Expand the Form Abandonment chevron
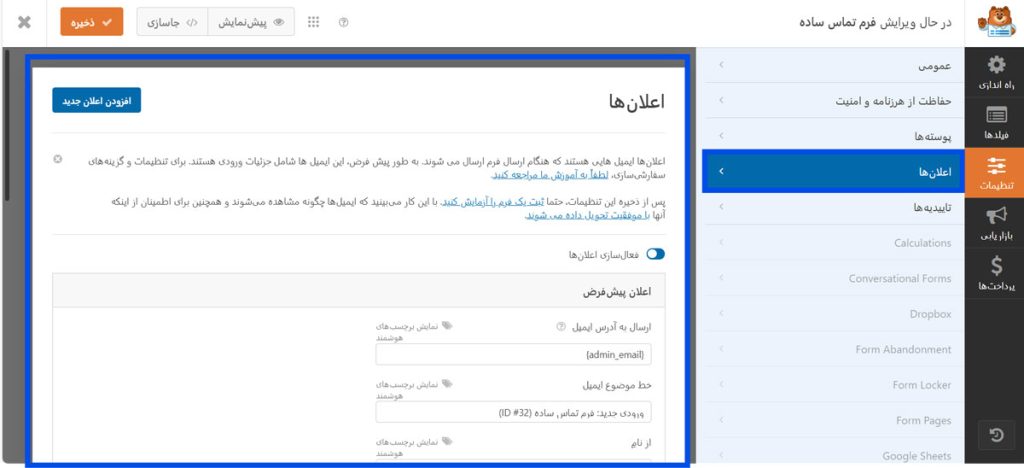The height and width of the screenshot is (468, 1024). [721, 349]
